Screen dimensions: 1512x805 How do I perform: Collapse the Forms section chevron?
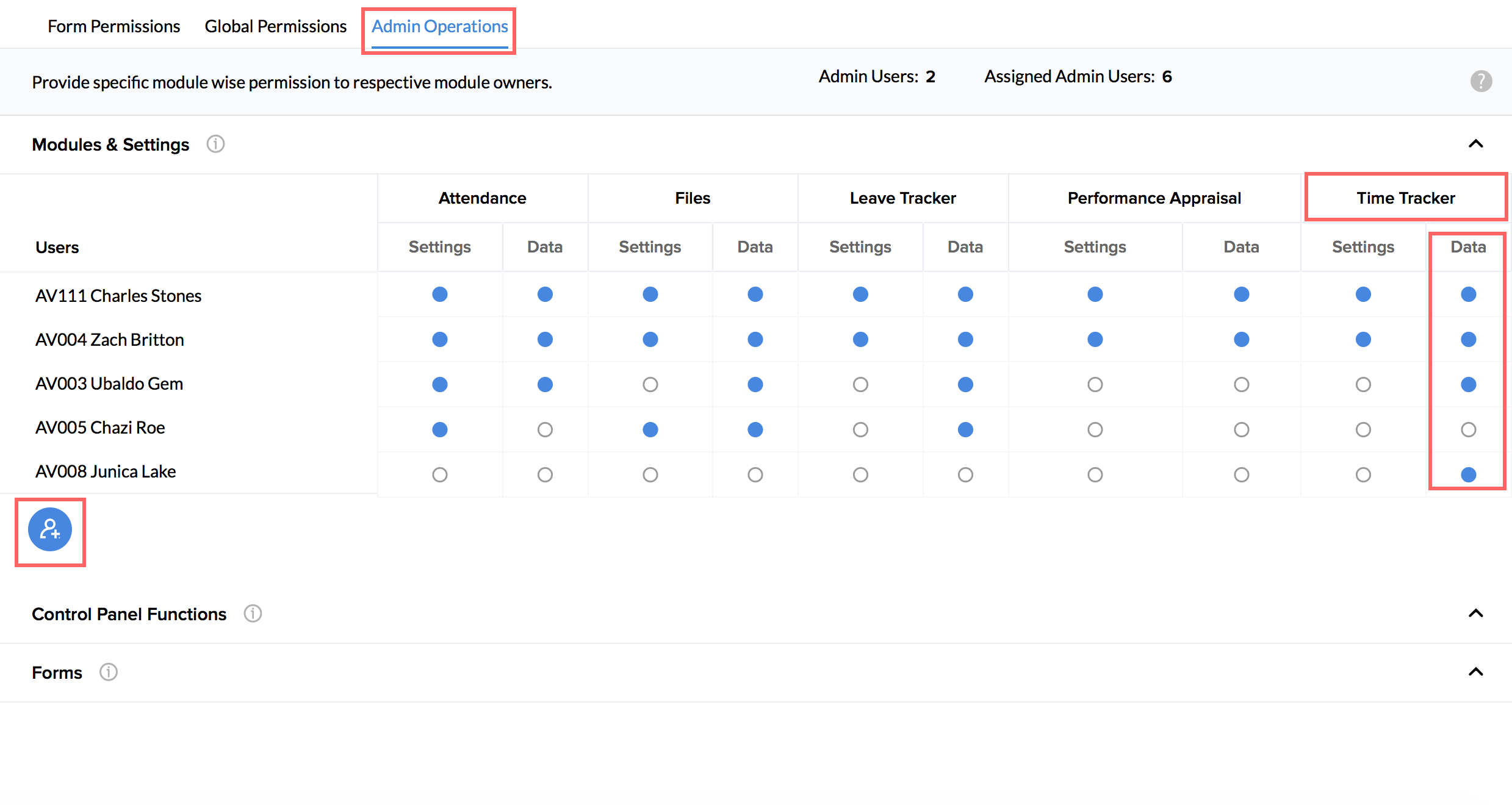click(x=1475, y=672)
